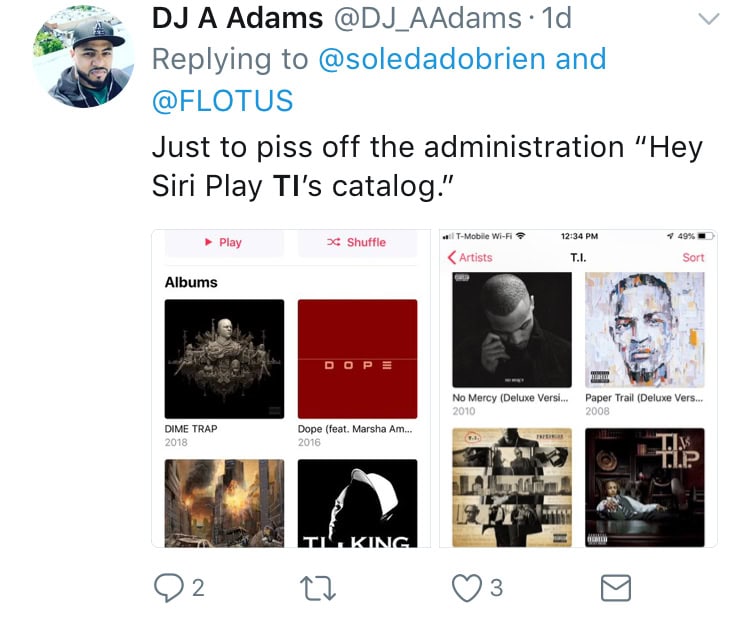
Task: Retweet using the arrows icon
Action: click(x=318, y=589)
